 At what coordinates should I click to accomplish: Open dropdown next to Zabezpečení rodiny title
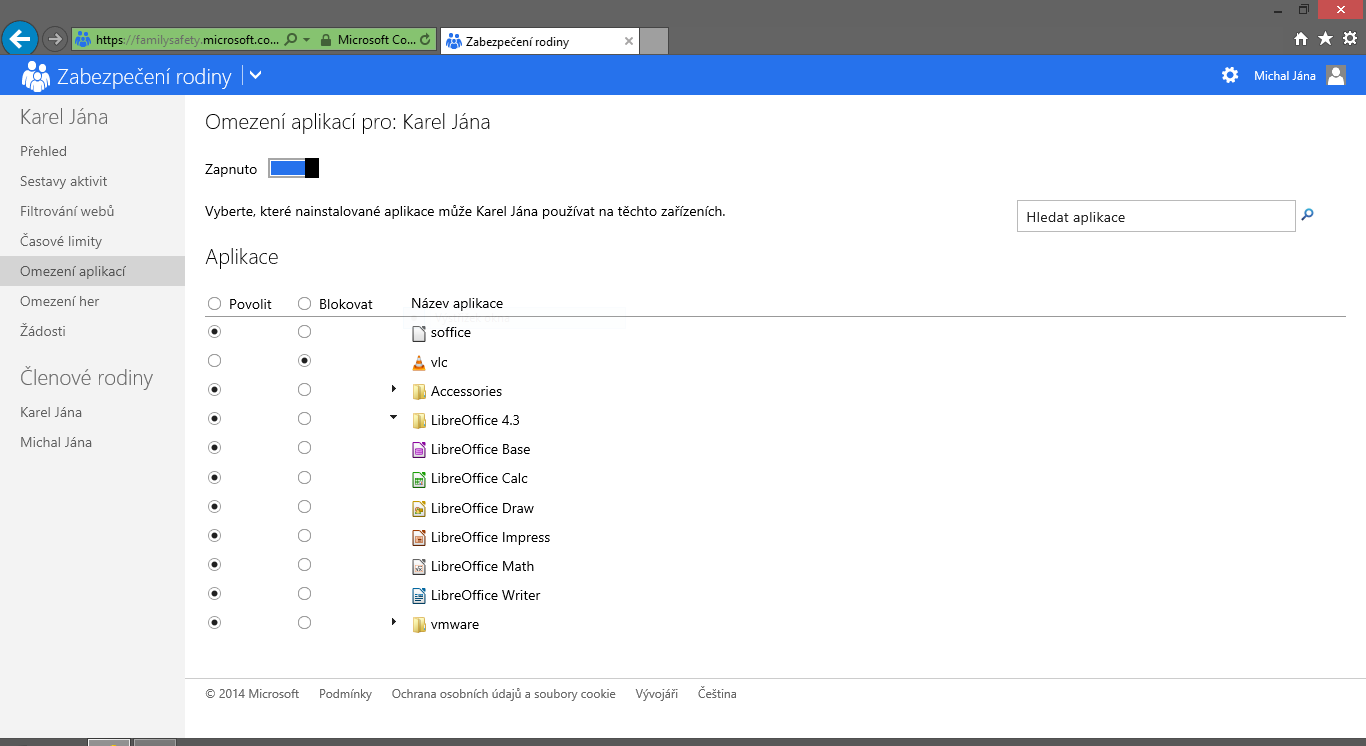pos(255,75)
